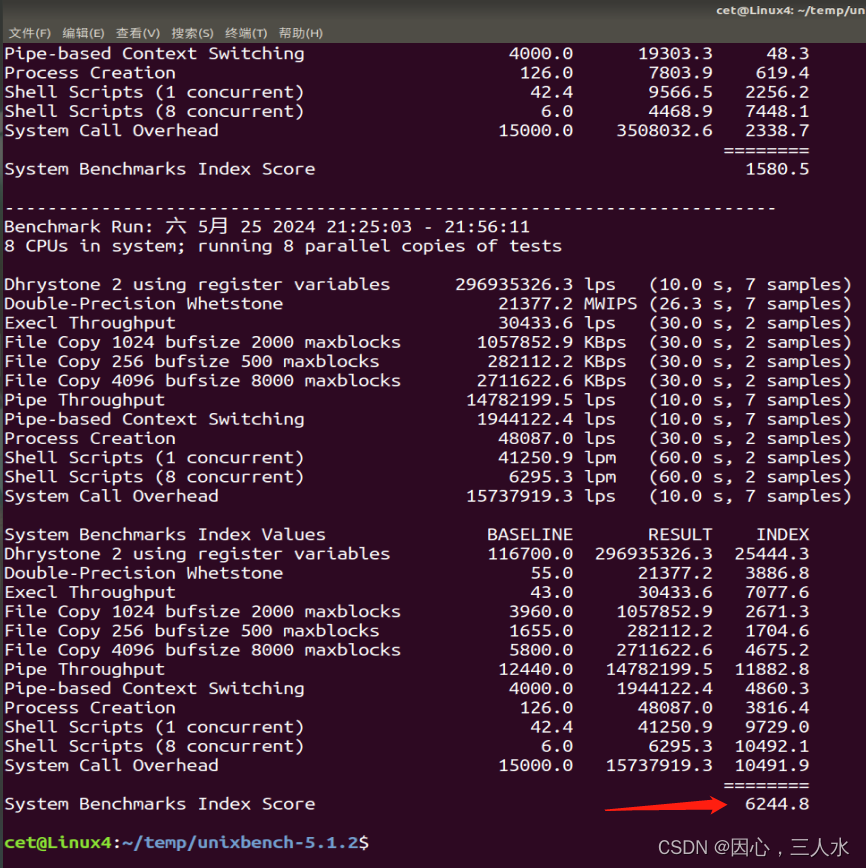This screenshot has height=868, width=866.
Task: Click the BASELINE column header
Action: tap(530, 534)
